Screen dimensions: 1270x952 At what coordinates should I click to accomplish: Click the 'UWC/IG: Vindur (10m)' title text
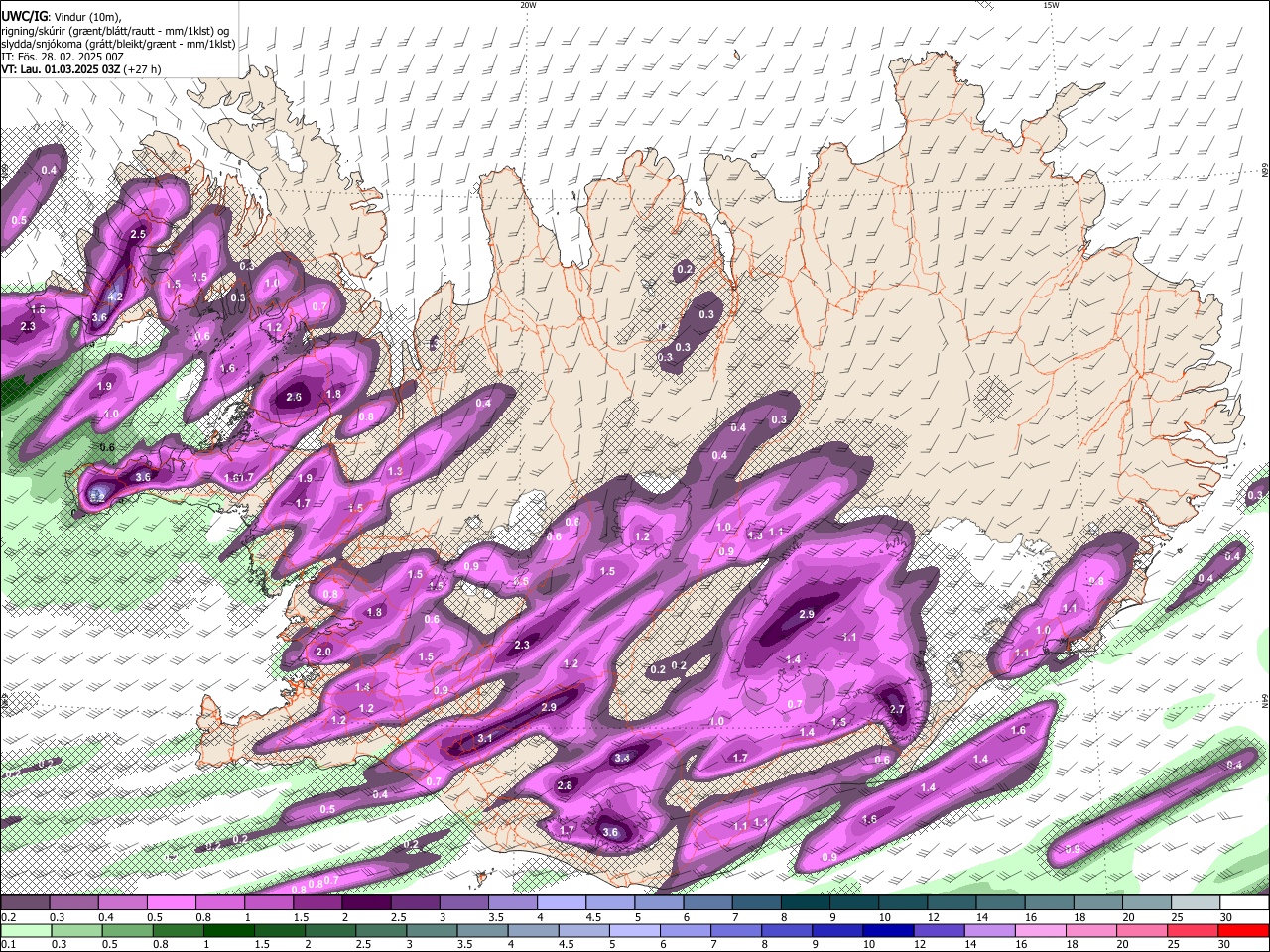click(61, 16)
